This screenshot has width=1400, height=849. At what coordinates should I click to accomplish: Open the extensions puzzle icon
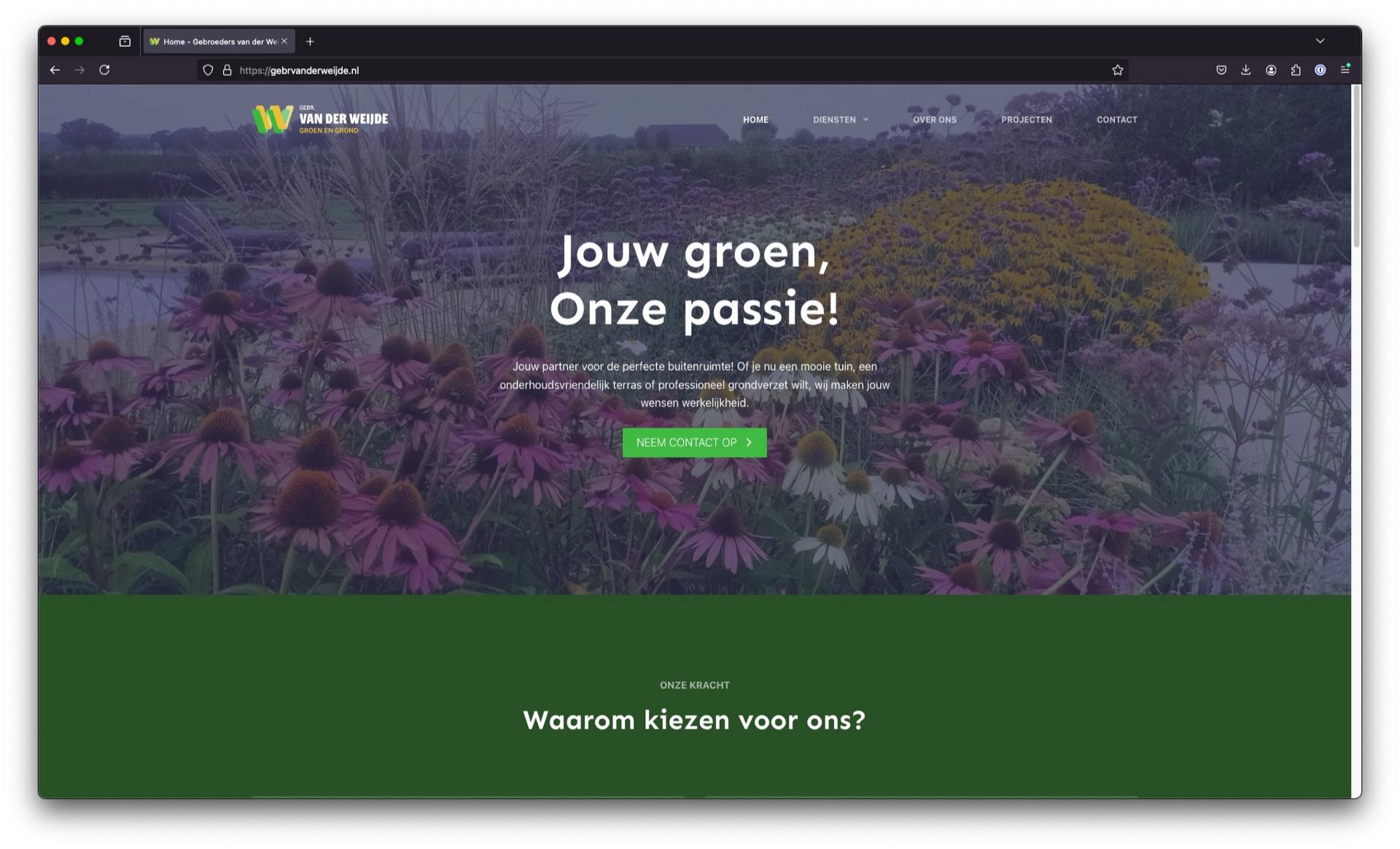(1295, 70)
